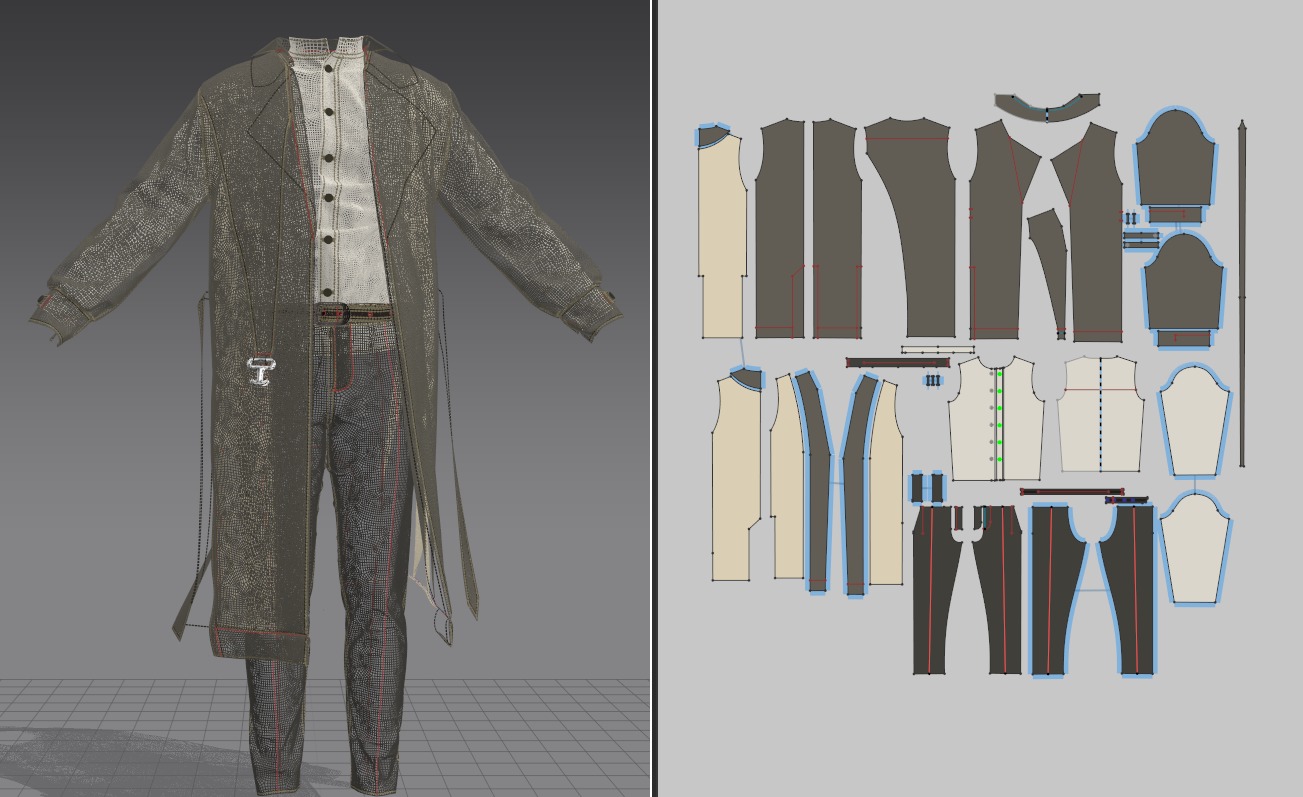Click the metal buckle hanging on the 3D coat
The height and width of the screenshot is (797, 1303).
(261, 369)
